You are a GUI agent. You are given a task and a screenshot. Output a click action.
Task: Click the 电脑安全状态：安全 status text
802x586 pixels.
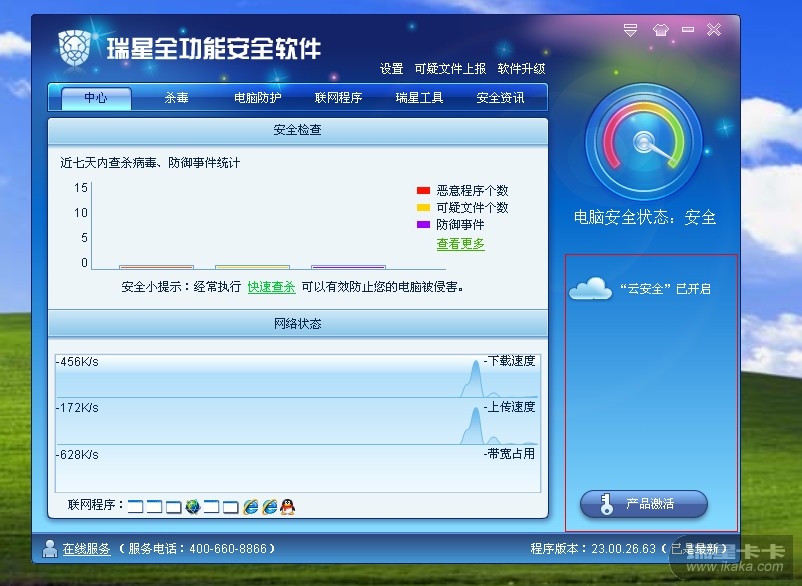click(x=644, y=217)
